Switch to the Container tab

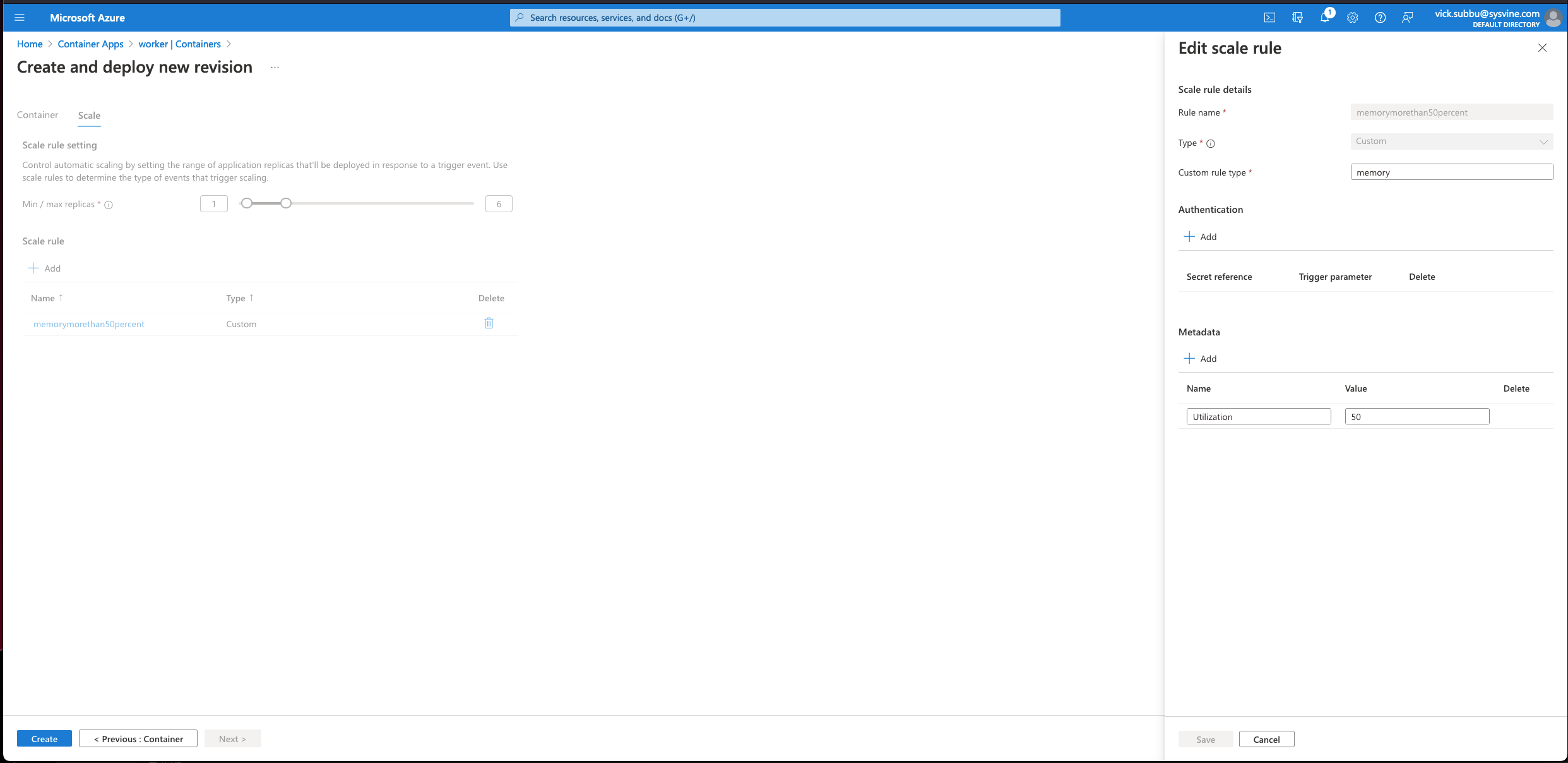37,115
